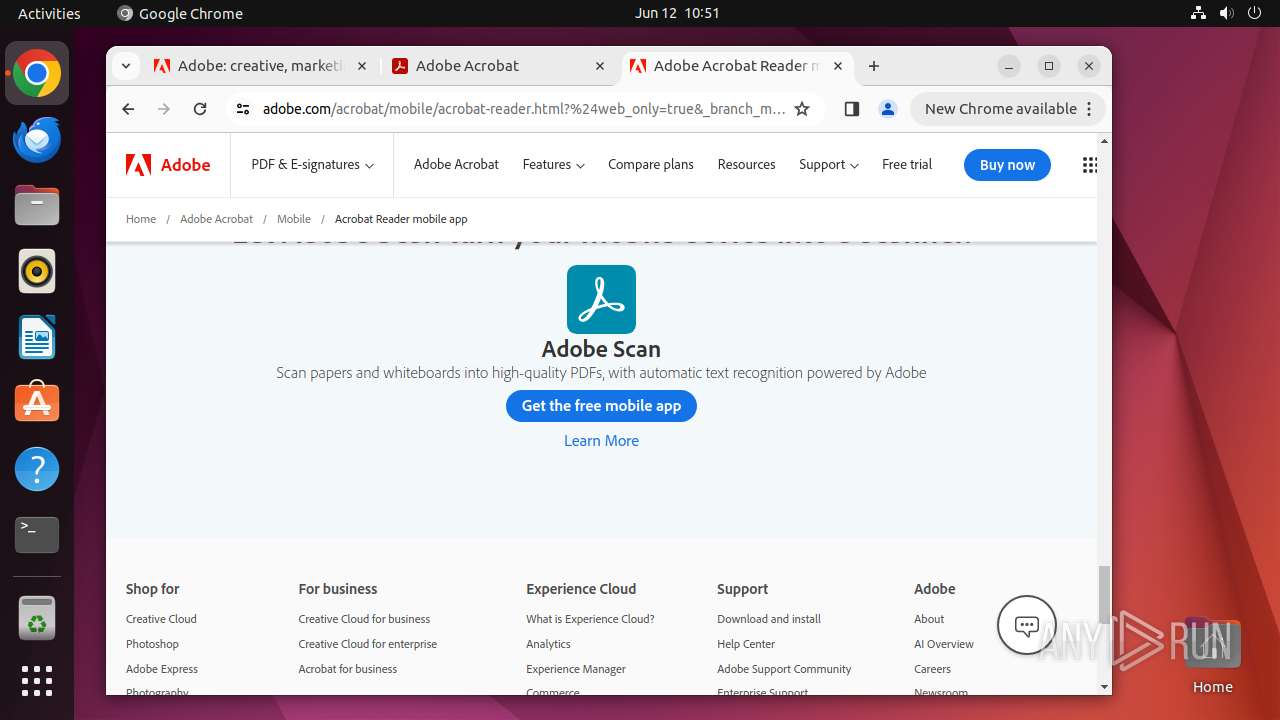Close the Adobe creative marketing tab
This screenshot has width=1280, height=720.
[x=362, y=66]
